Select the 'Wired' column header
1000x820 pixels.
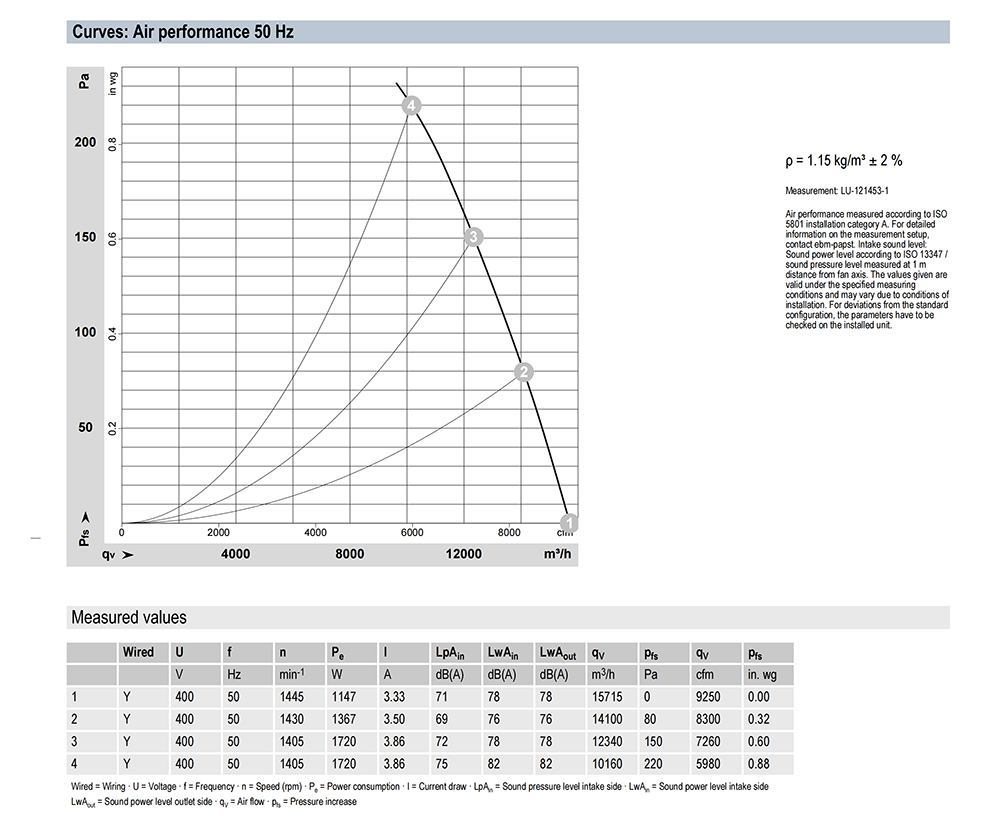click(138, 652)
